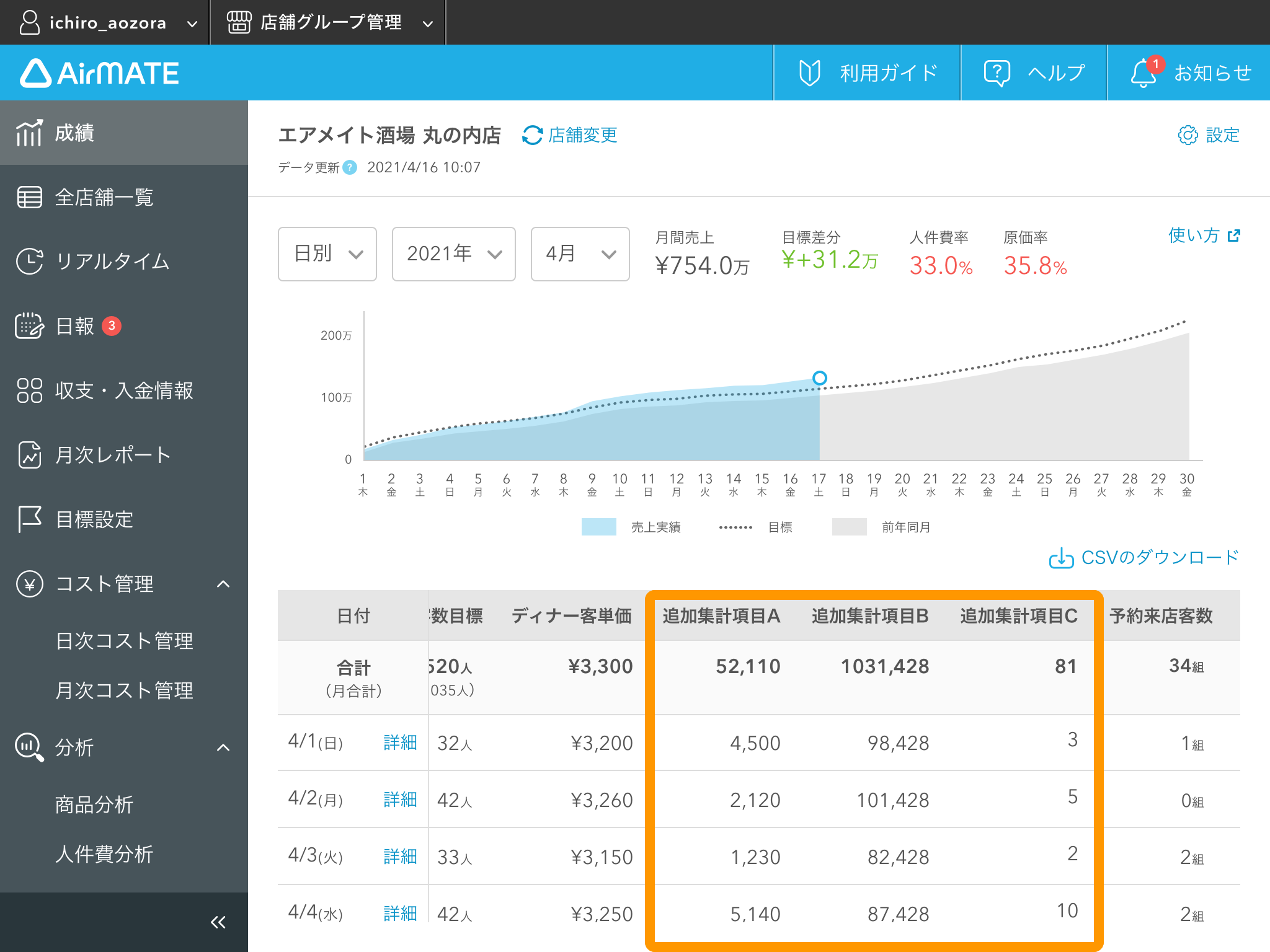Screen dimensions: 1270x952
Task: Open the ヘルプ help page
Action: pos(1034,73)
